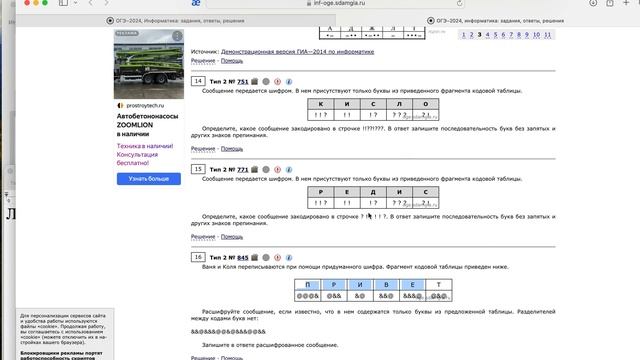This screenshot has width=640, height=360.
Task: Click the blue info icon next to task № 751
Action: point(289,82)
